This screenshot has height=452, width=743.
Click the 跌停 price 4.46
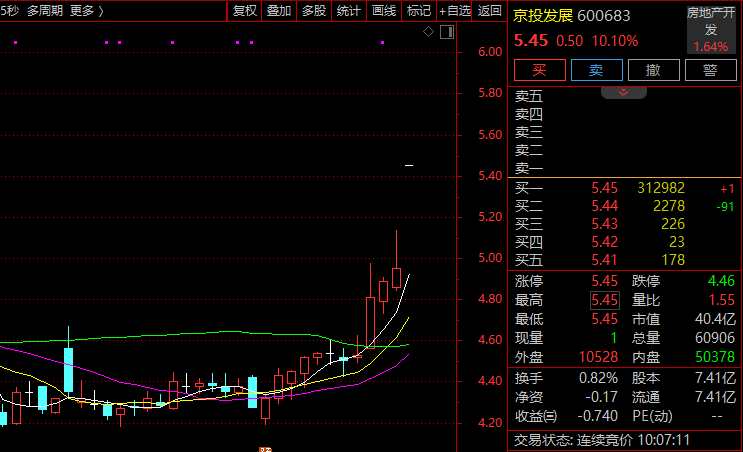point(721,281)
